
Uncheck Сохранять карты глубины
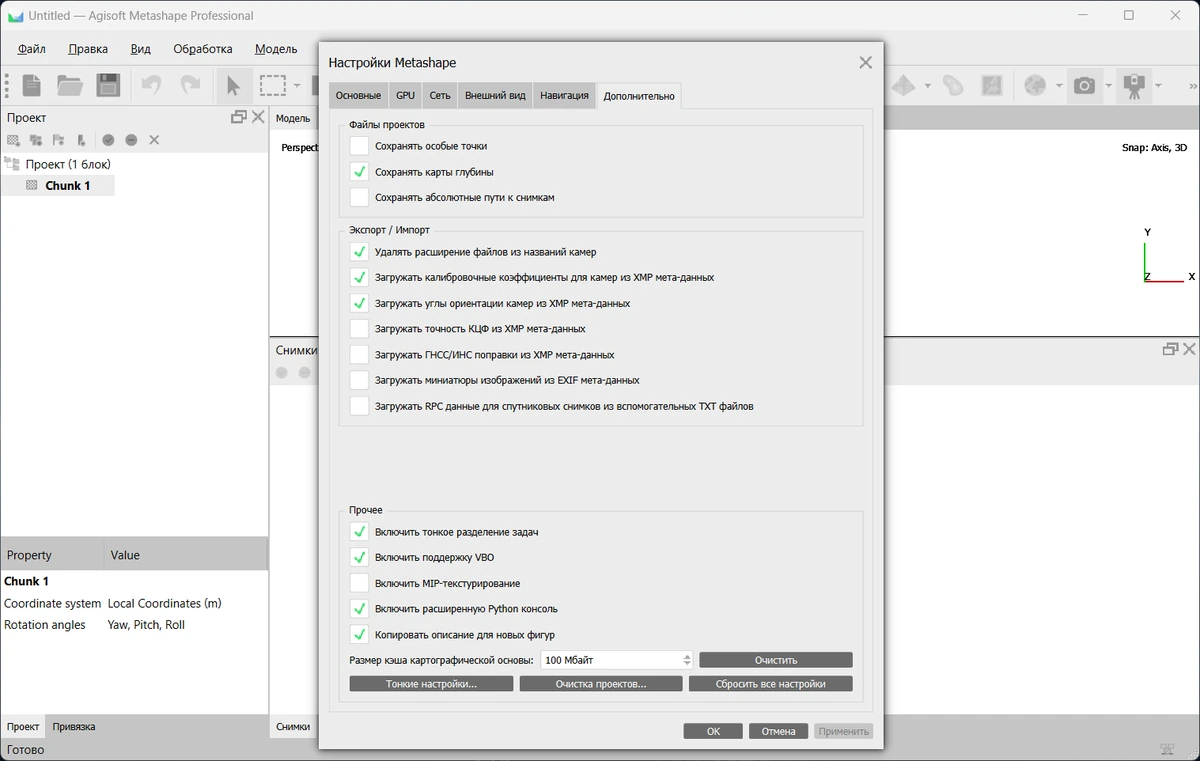coord(359,172)
